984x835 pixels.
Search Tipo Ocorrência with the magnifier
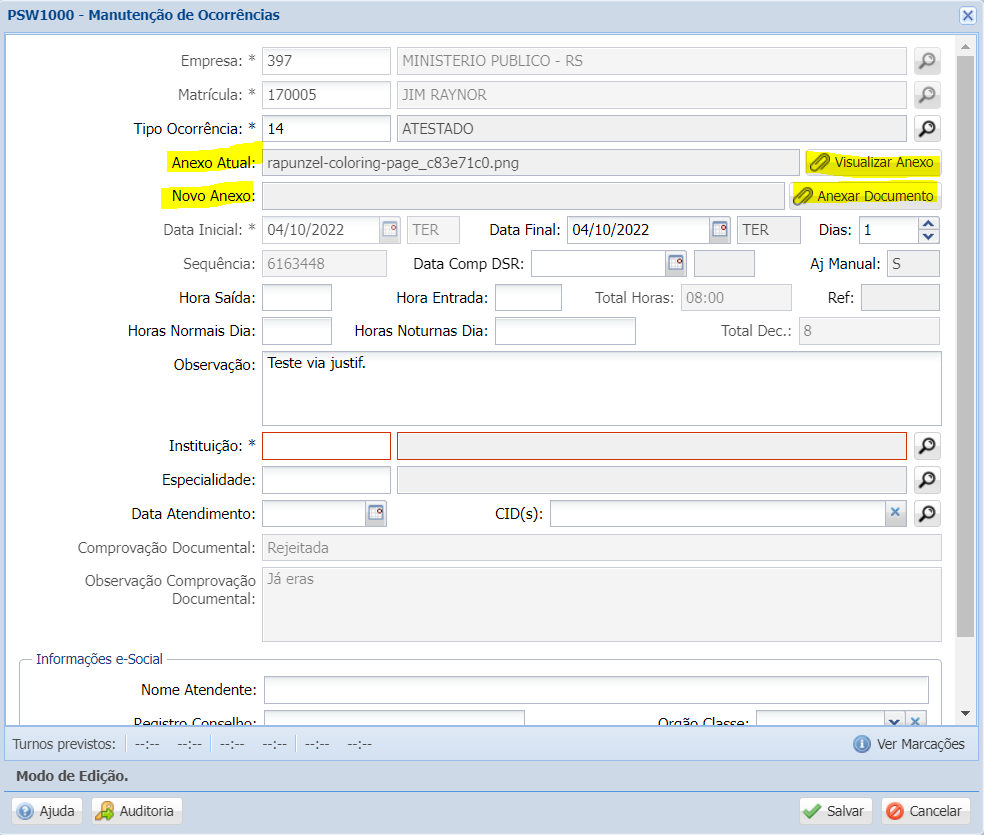click(x=926, y=129)
